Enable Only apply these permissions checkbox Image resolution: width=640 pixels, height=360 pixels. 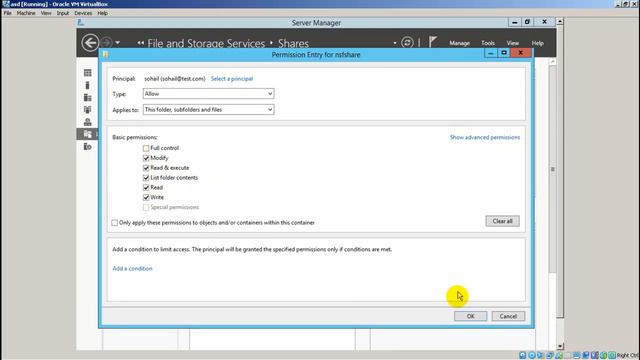point(115,223)
